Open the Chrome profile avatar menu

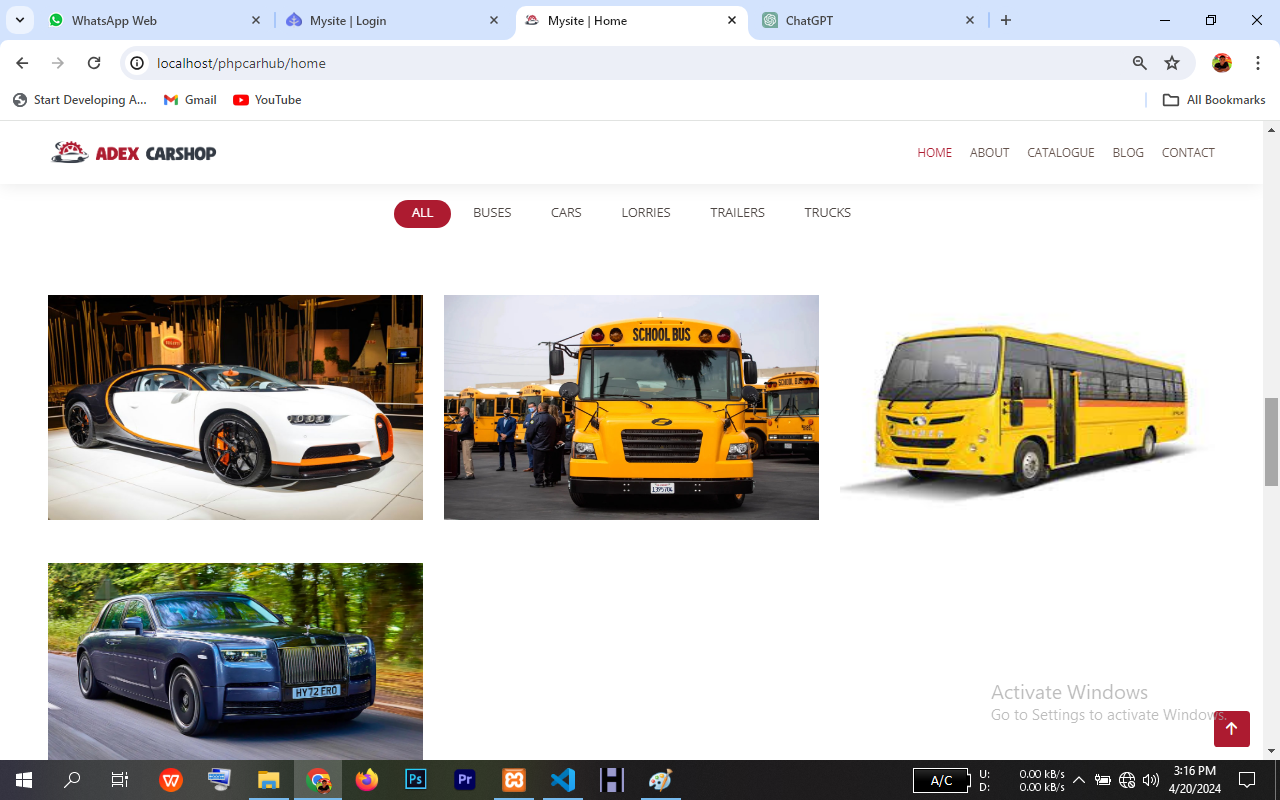(1222, 62)
